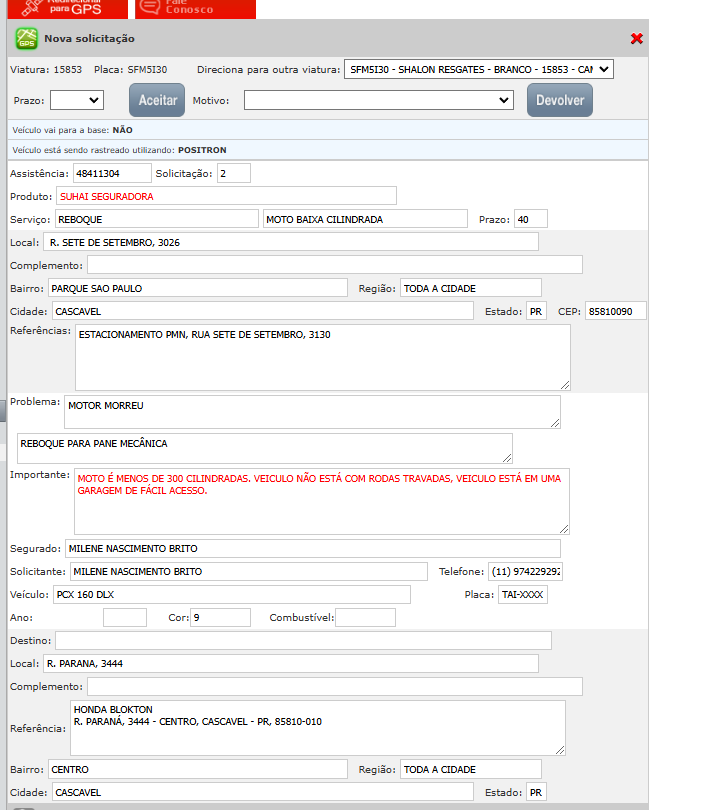
Task: Click the Devolver button
Action: (560, 100)
